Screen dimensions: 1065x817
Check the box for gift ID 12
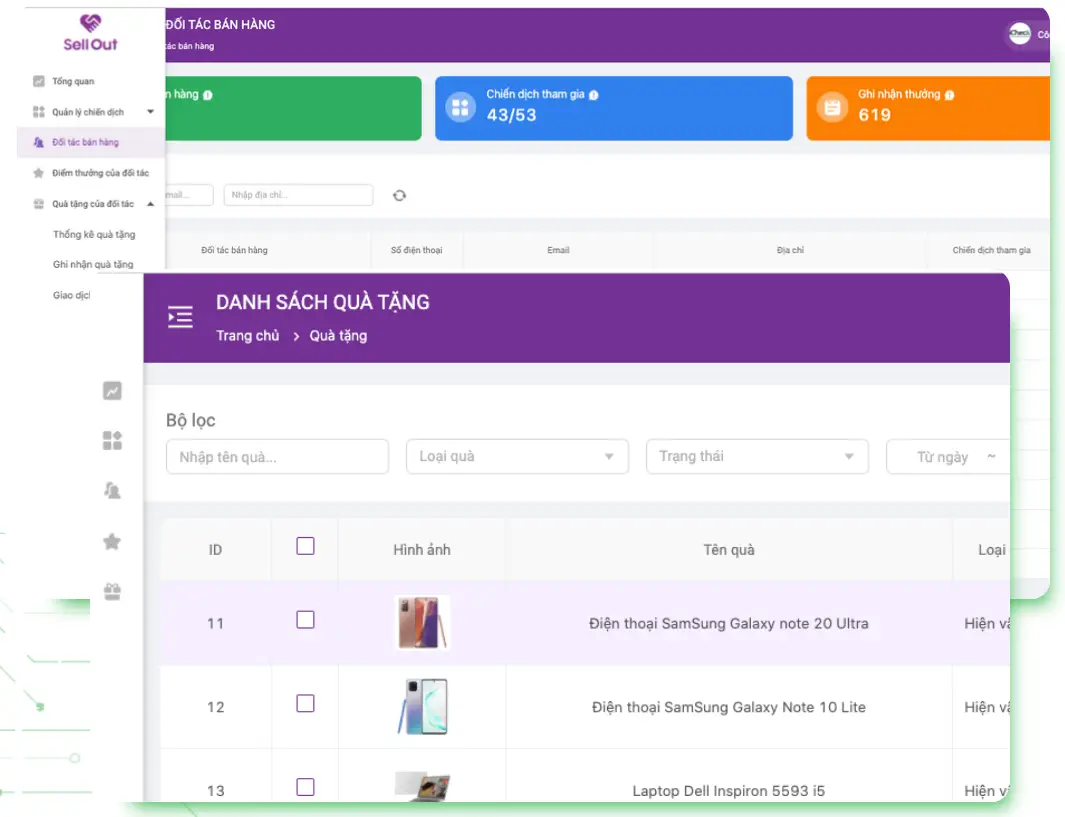[306, 704]
